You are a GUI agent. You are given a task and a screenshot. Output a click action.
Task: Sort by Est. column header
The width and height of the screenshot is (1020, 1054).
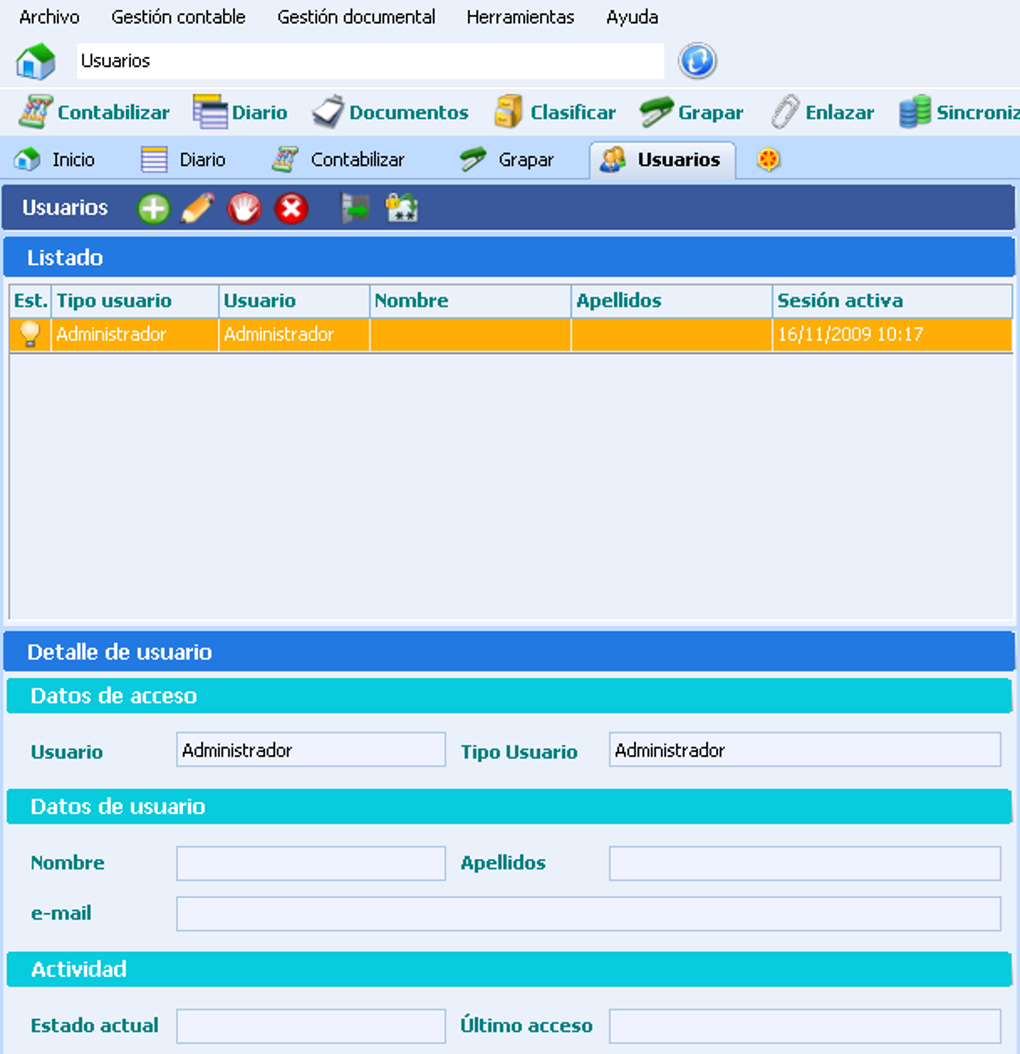click(x=30, y=300)
